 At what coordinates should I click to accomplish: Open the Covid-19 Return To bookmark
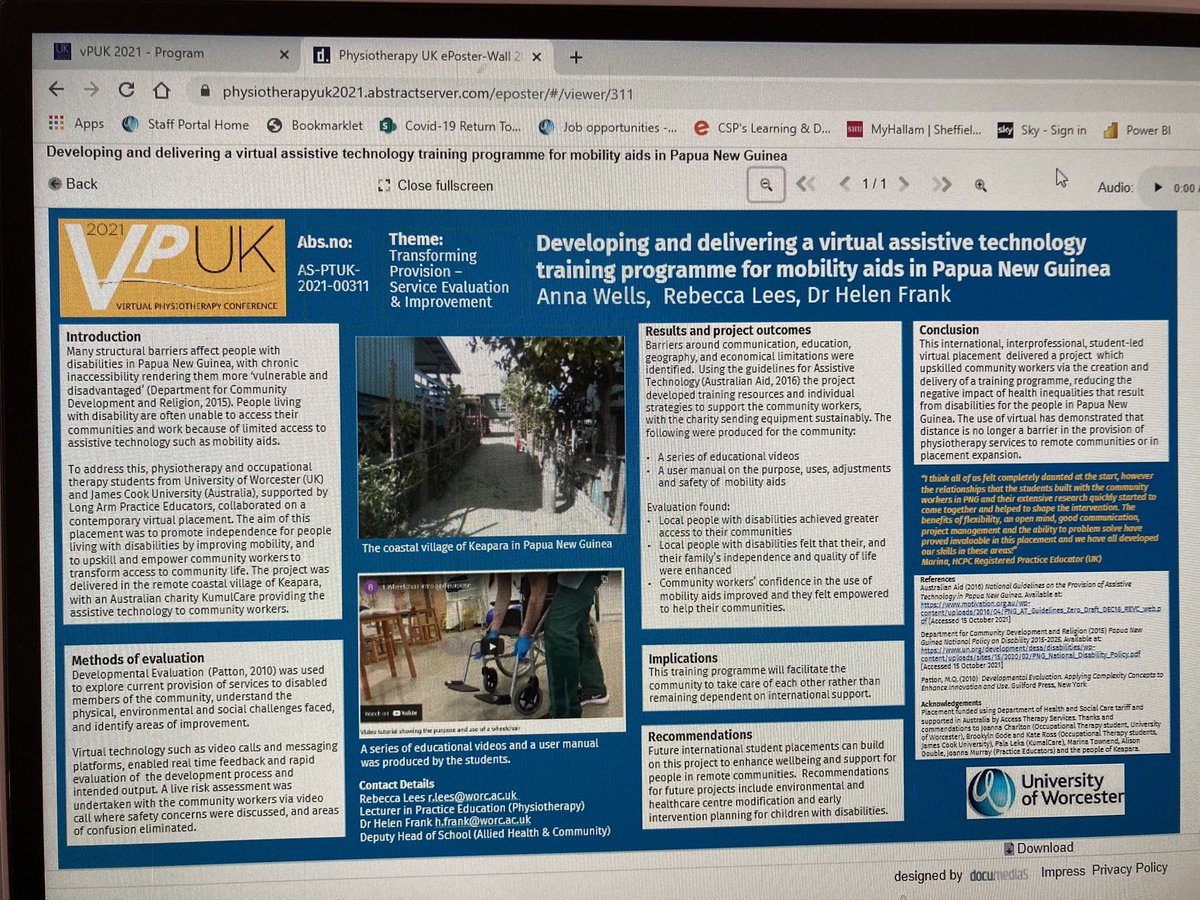tap(451, 126)
